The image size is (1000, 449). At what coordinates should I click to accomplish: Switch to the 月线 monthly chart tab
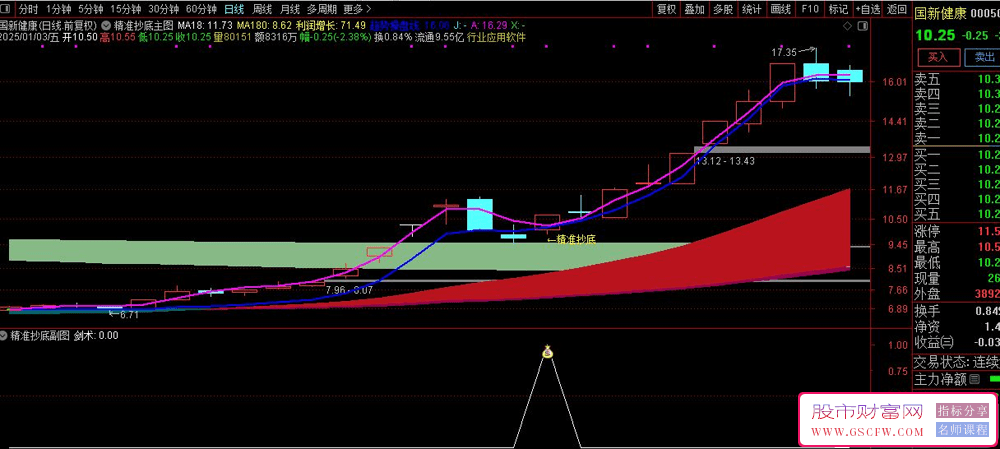[x=290, y=9]
